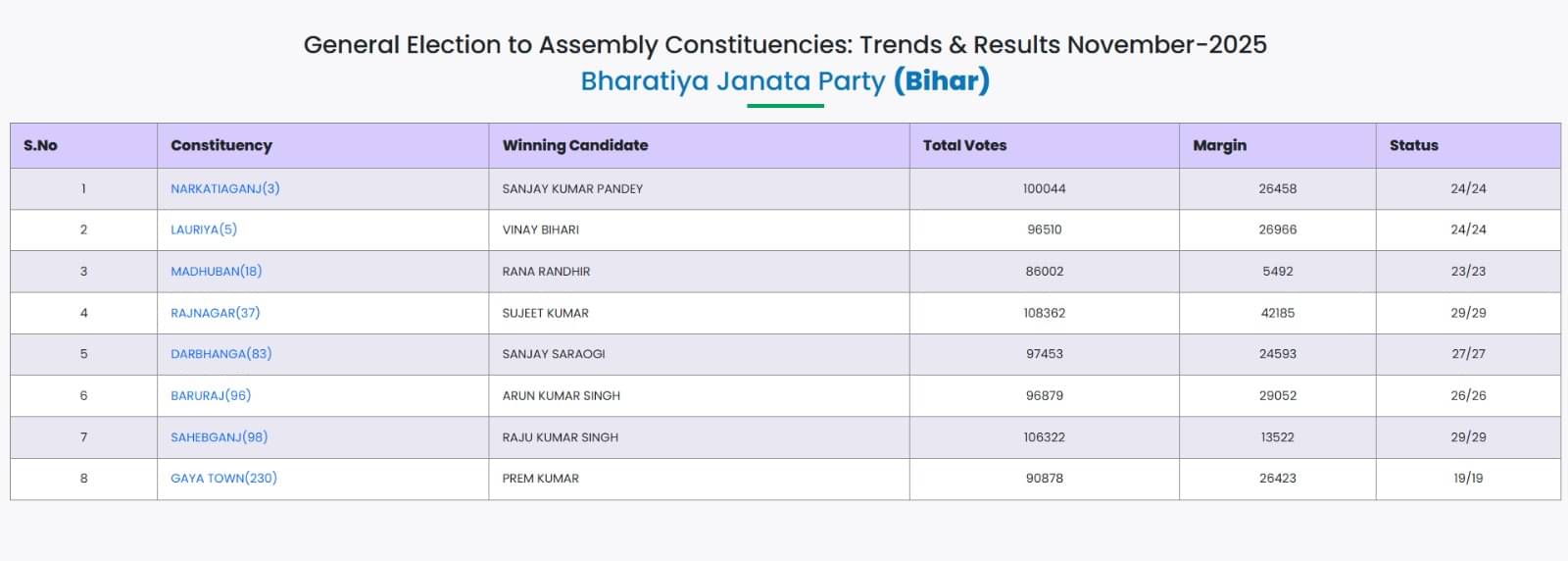The width and height of the screenshot is (1568, 561).
Task: Click the Total Votes column header
Action: [964, 145]
